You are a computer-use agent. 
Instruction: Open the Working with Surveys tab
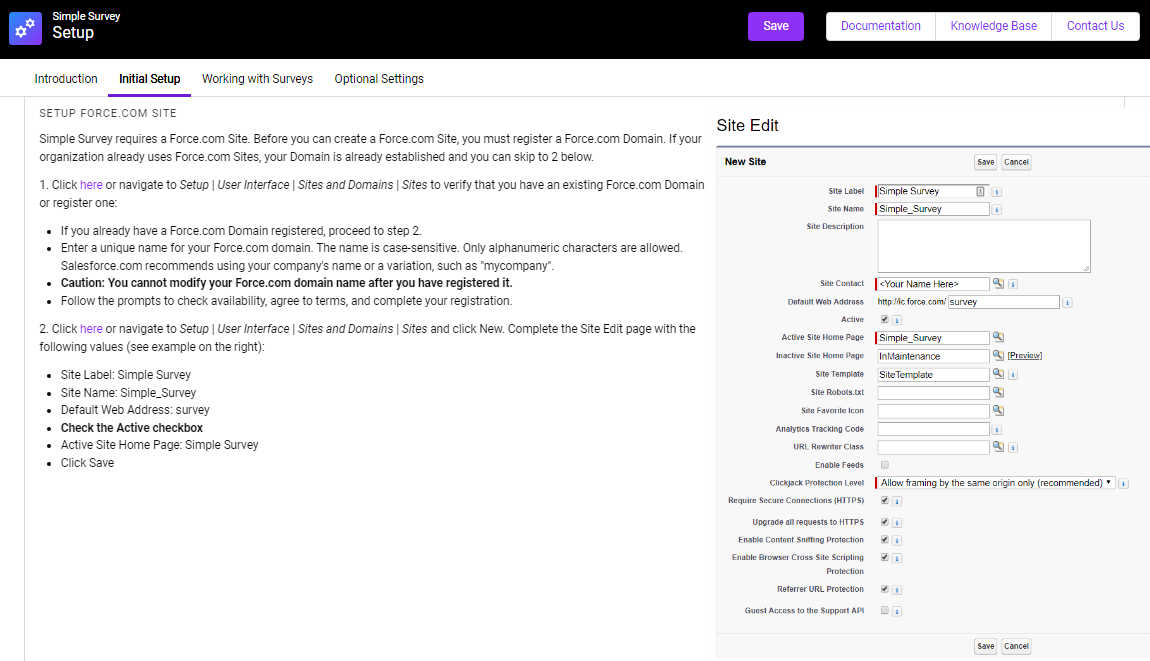pyautogui.click(x=257, y=78)
